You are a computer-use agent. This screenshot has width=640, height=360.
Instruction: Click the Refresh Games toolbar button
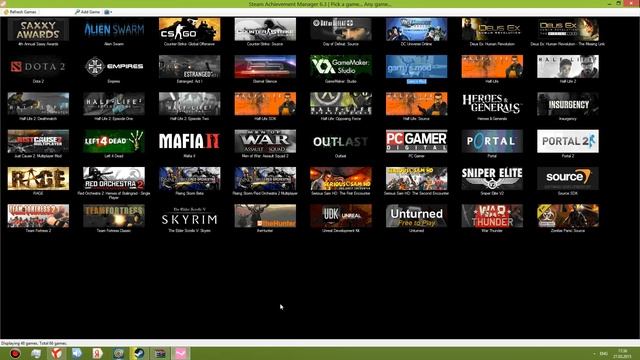20,12
